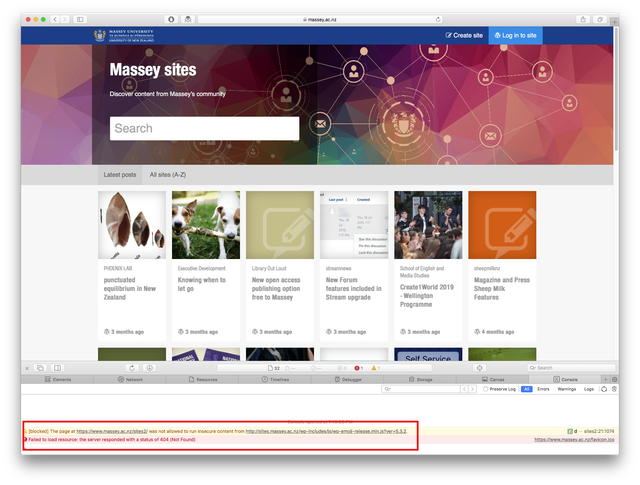Open New Forum features in Stream upgrade post
Screen dimensions: 640x485
coord(353,289)
